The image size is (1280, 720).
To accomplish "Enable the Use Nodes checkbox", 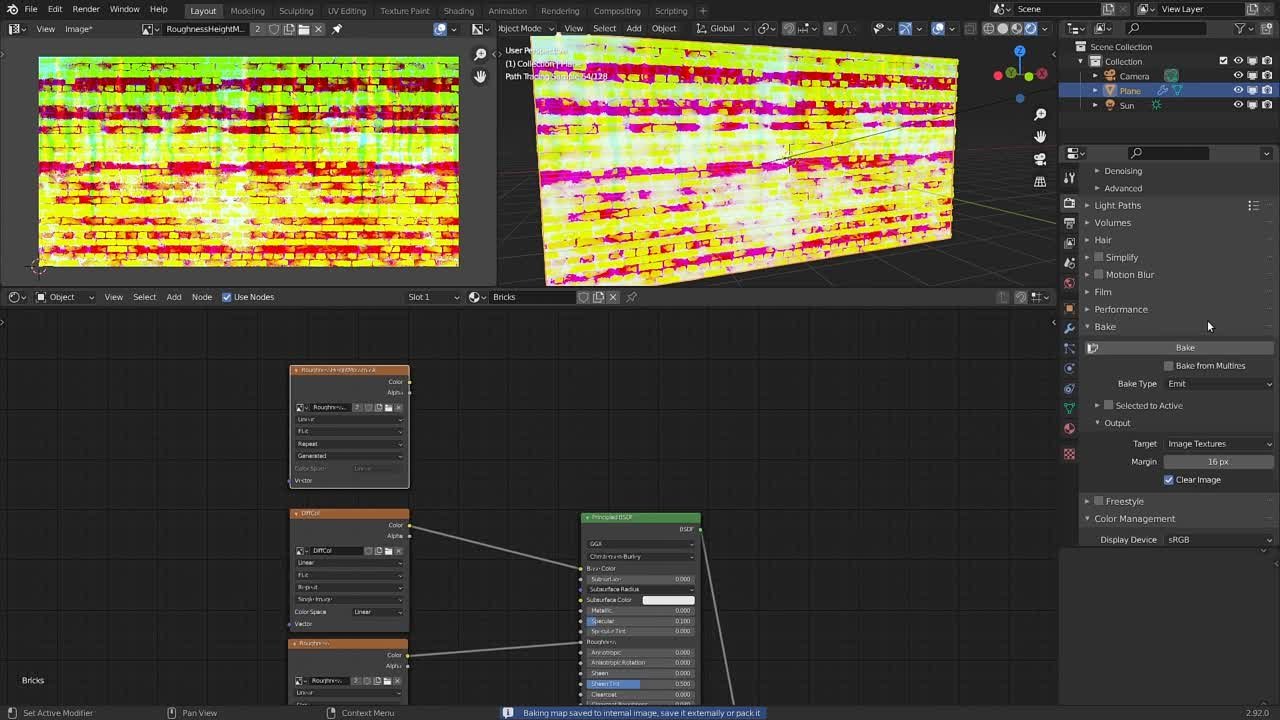I will (227, 297).
